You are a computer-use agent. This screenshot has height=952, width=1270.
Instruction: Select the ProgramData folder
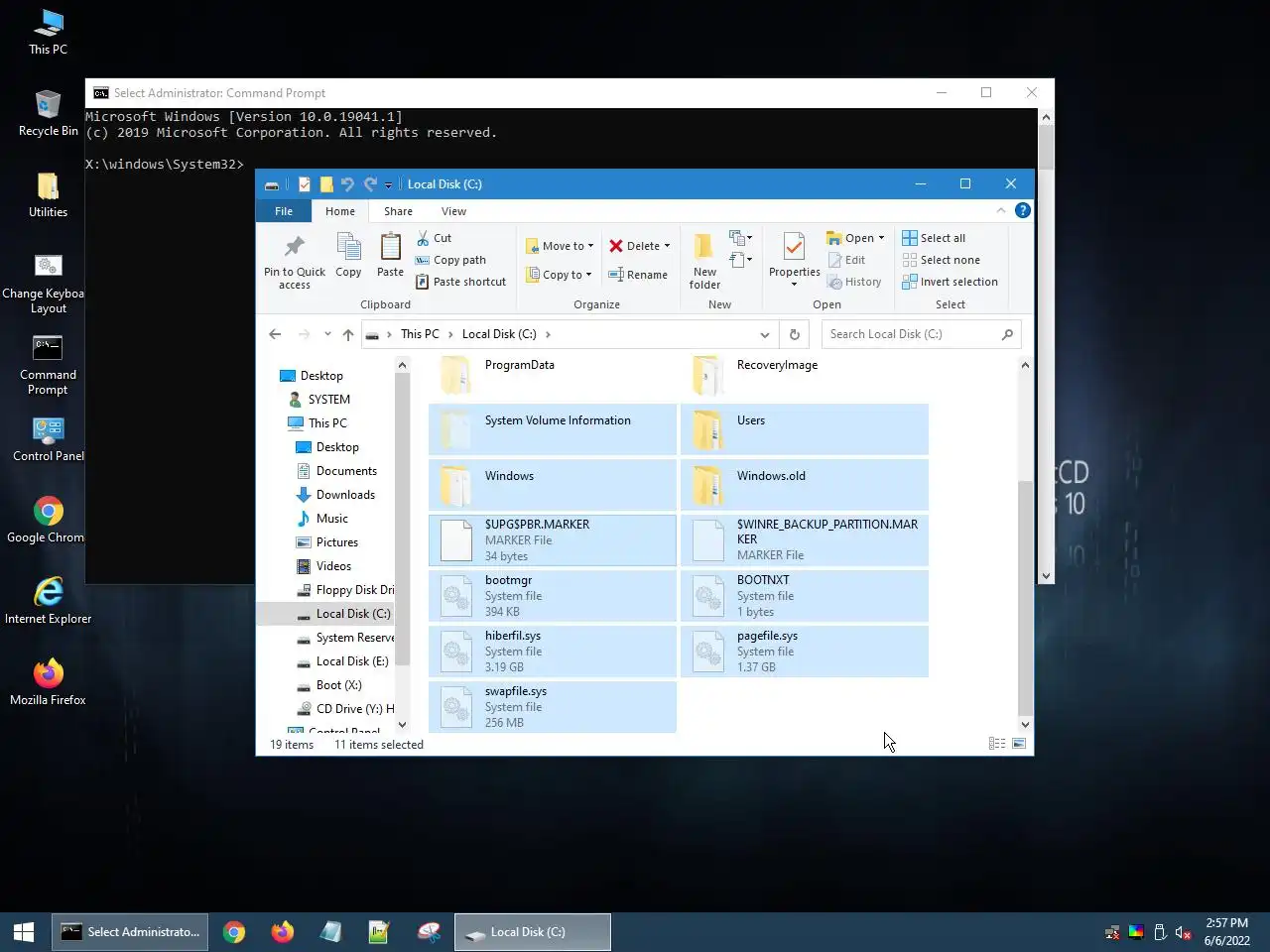(x=553, y=375)
